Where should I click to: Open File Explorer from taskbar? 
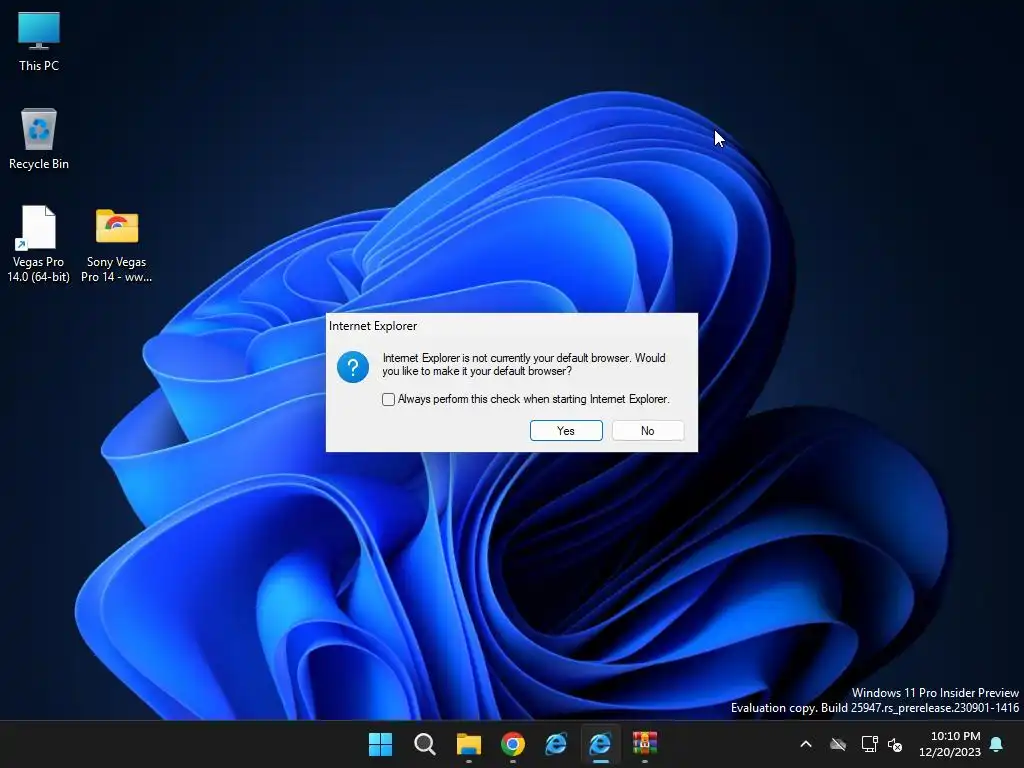pos(468,744)
